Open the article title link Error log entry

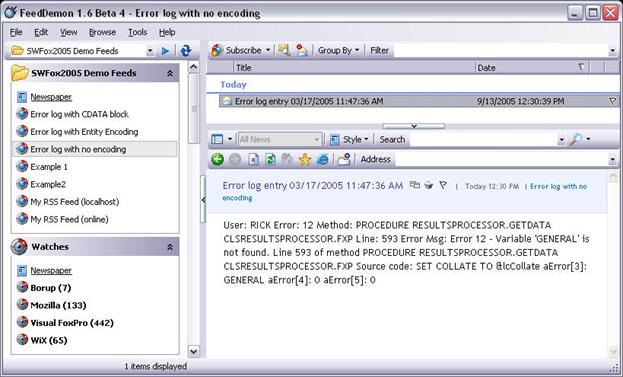coord(313,186)
